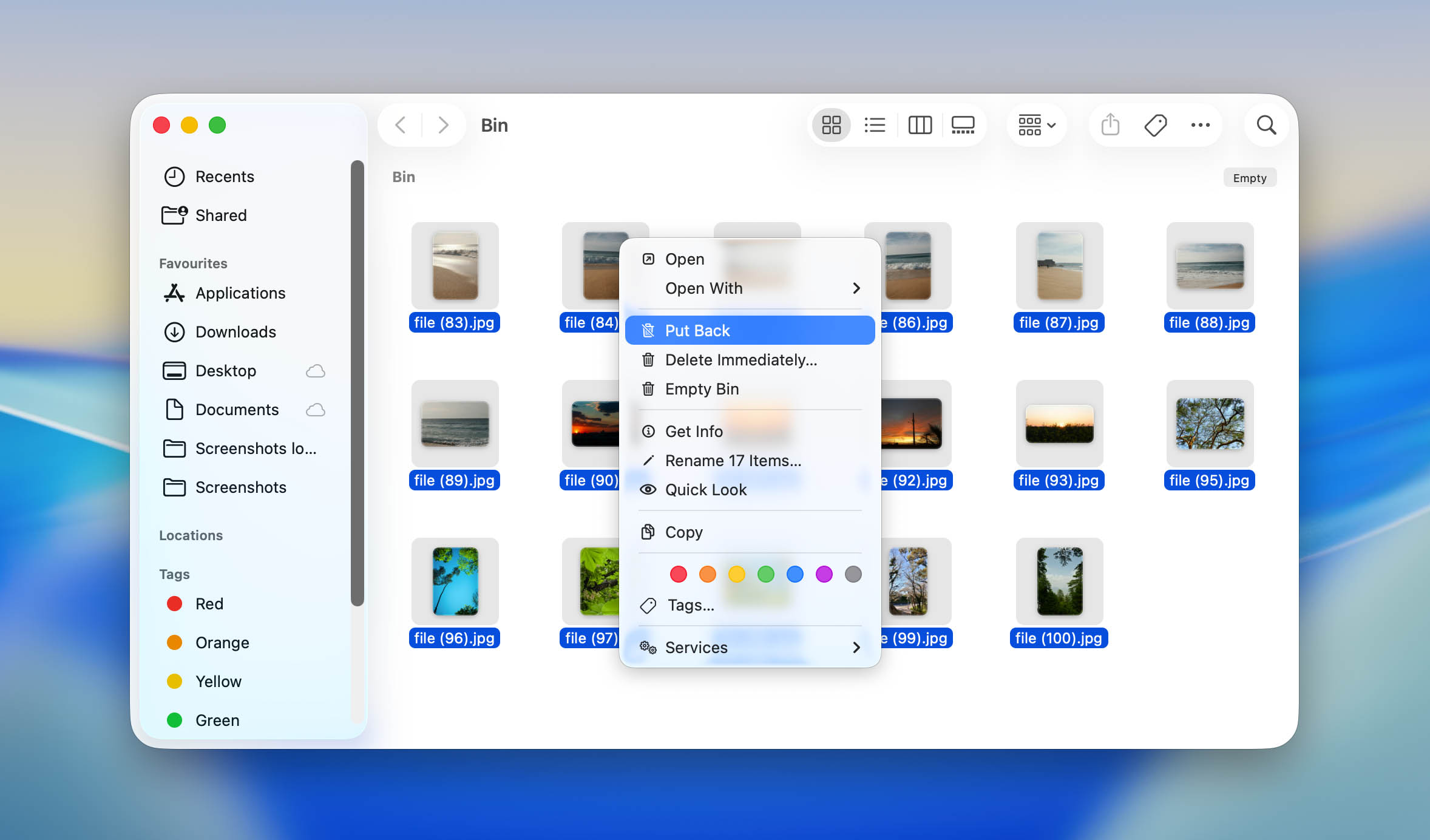Apply the orange tag color dot
The height and width of the screenshot is (840, 1430).
click(x=707, y=574)
